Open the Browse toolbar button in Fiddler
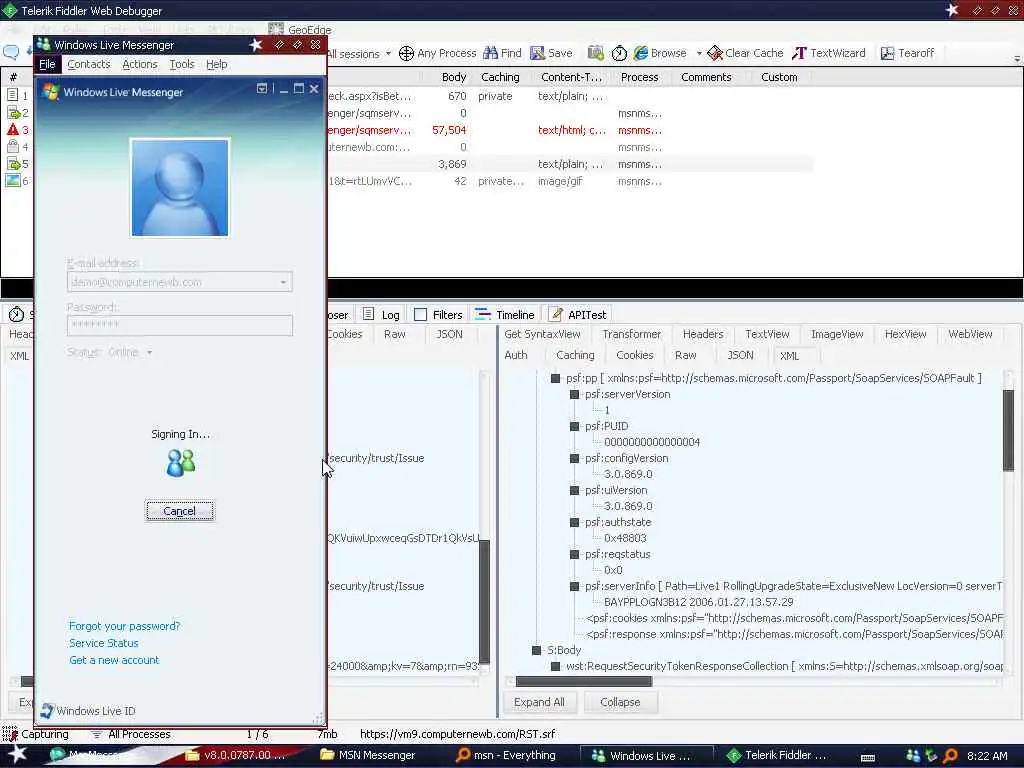 [660, 53]
